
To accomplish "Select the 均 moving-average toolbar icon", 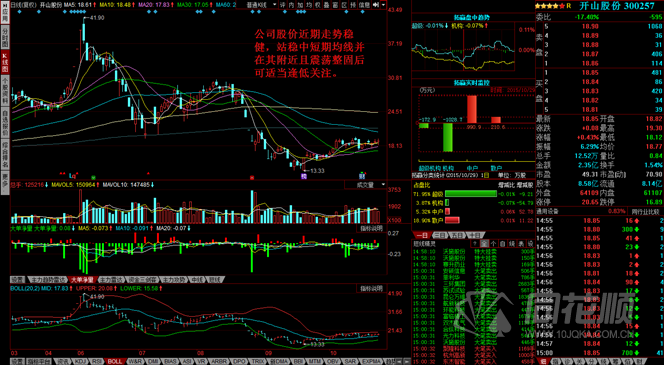I will 309,5.
